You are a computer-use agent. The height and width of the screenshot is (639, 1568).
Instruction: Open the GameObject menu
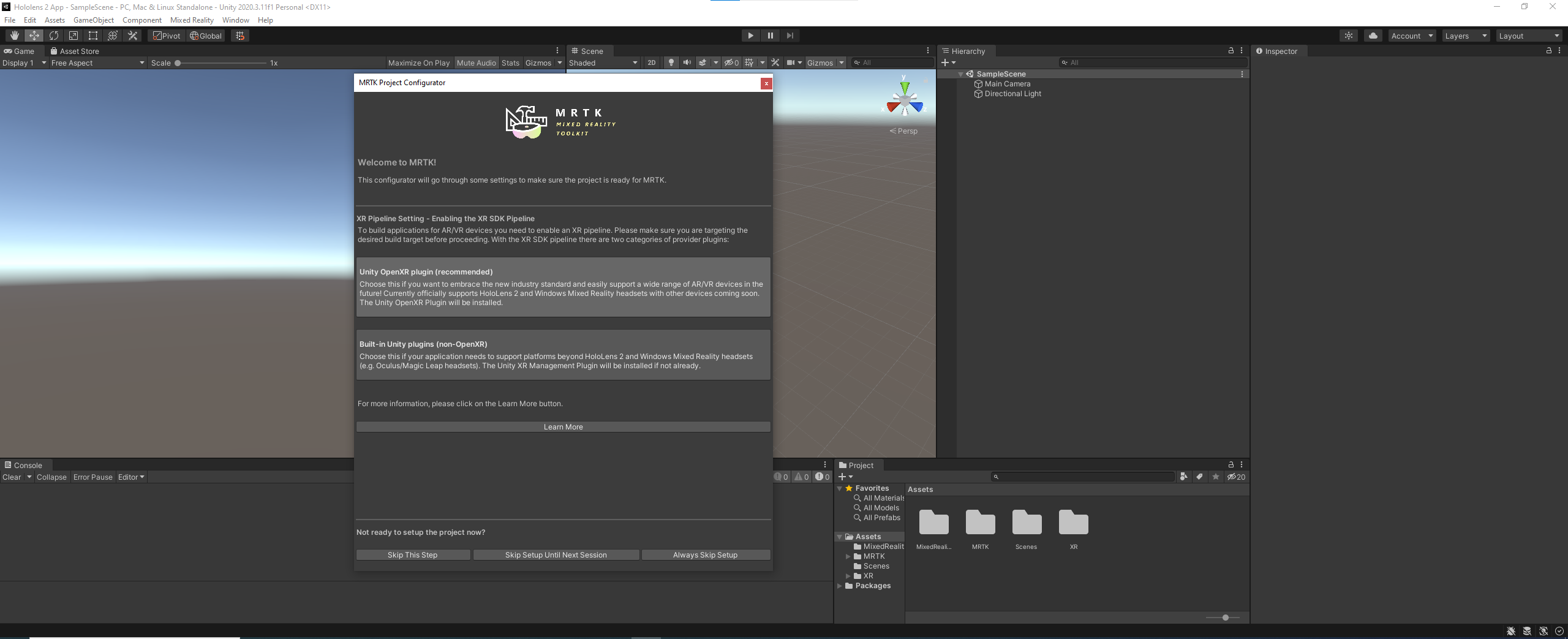click(93, 20)
